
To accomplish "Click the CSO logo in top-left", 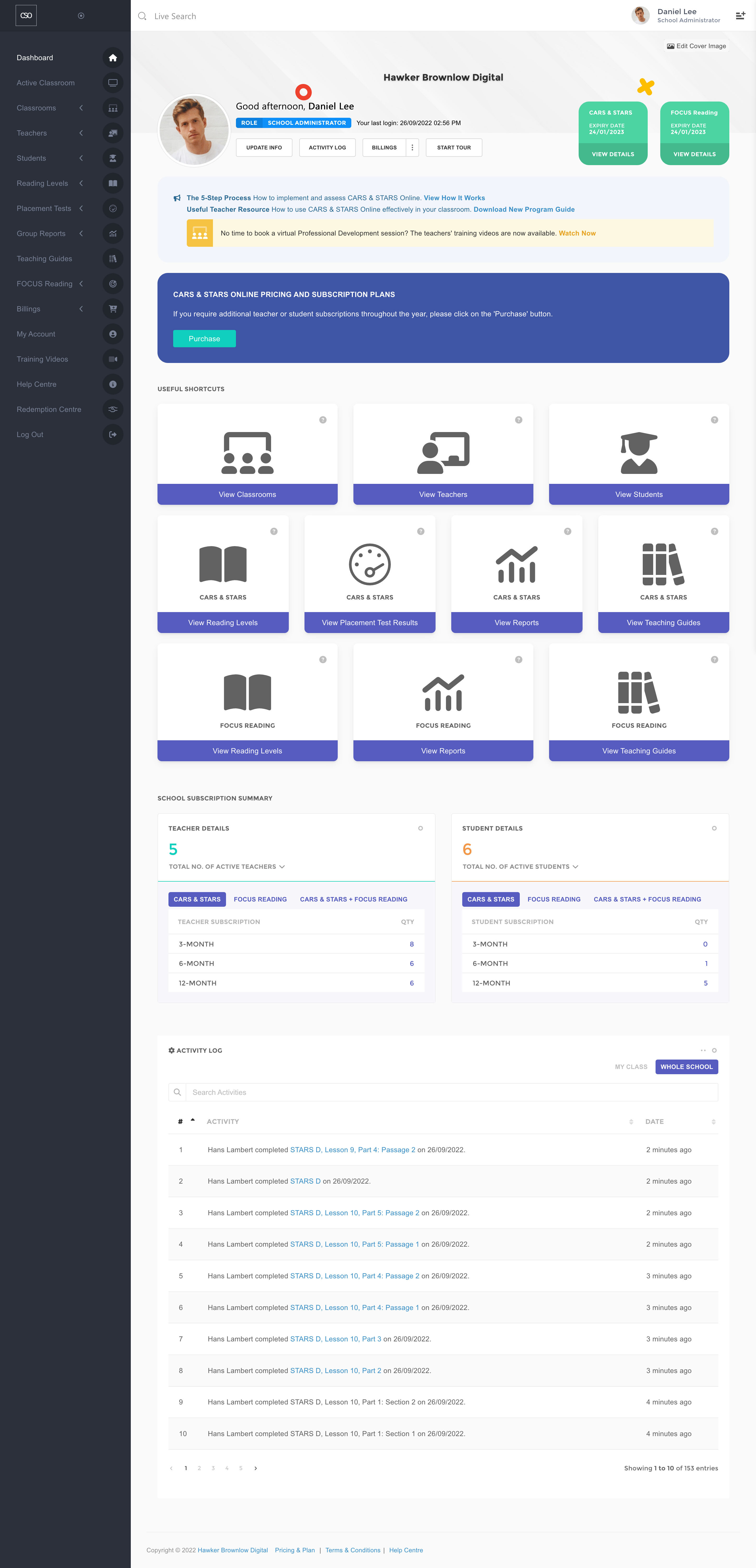I will (x=26, y=16).
